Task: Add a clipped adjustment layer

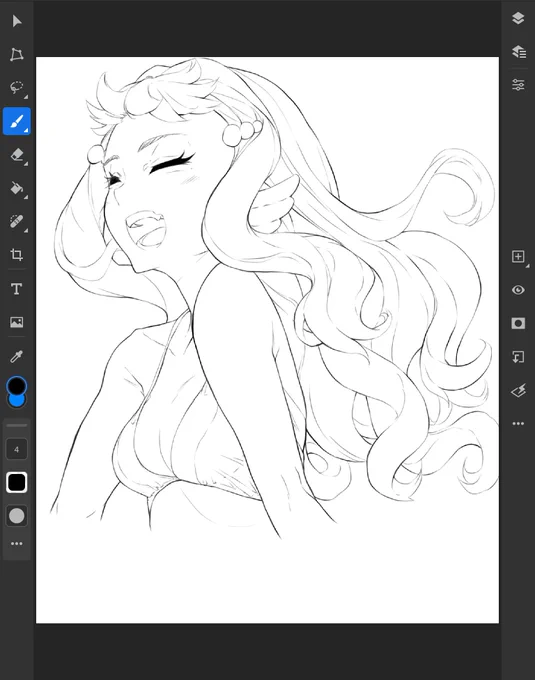Action: pos(518,357)
